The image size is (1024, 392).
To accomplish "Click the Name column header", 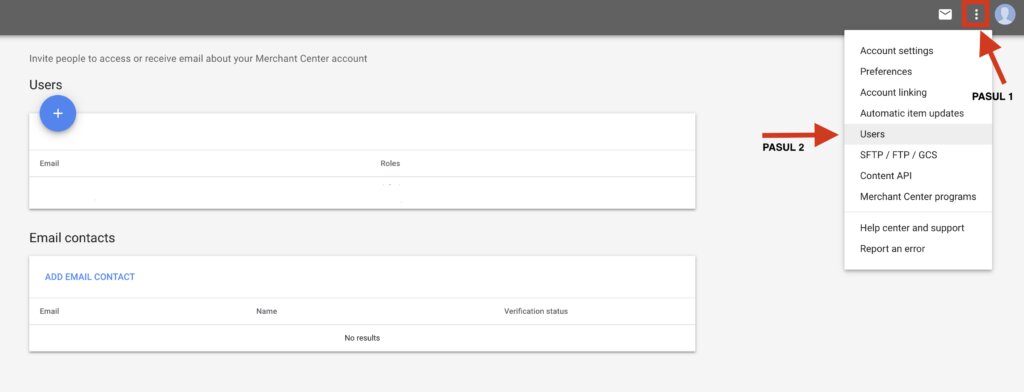I will click(x=266, y=311).
